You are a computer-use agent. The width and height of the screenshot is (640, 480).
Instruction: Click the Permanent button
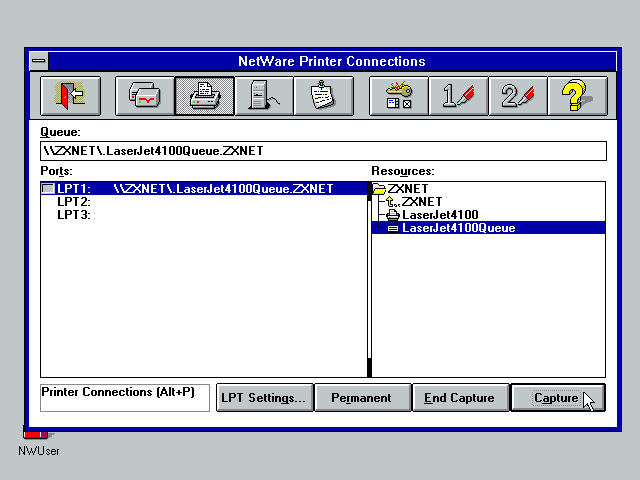point(362,398)
